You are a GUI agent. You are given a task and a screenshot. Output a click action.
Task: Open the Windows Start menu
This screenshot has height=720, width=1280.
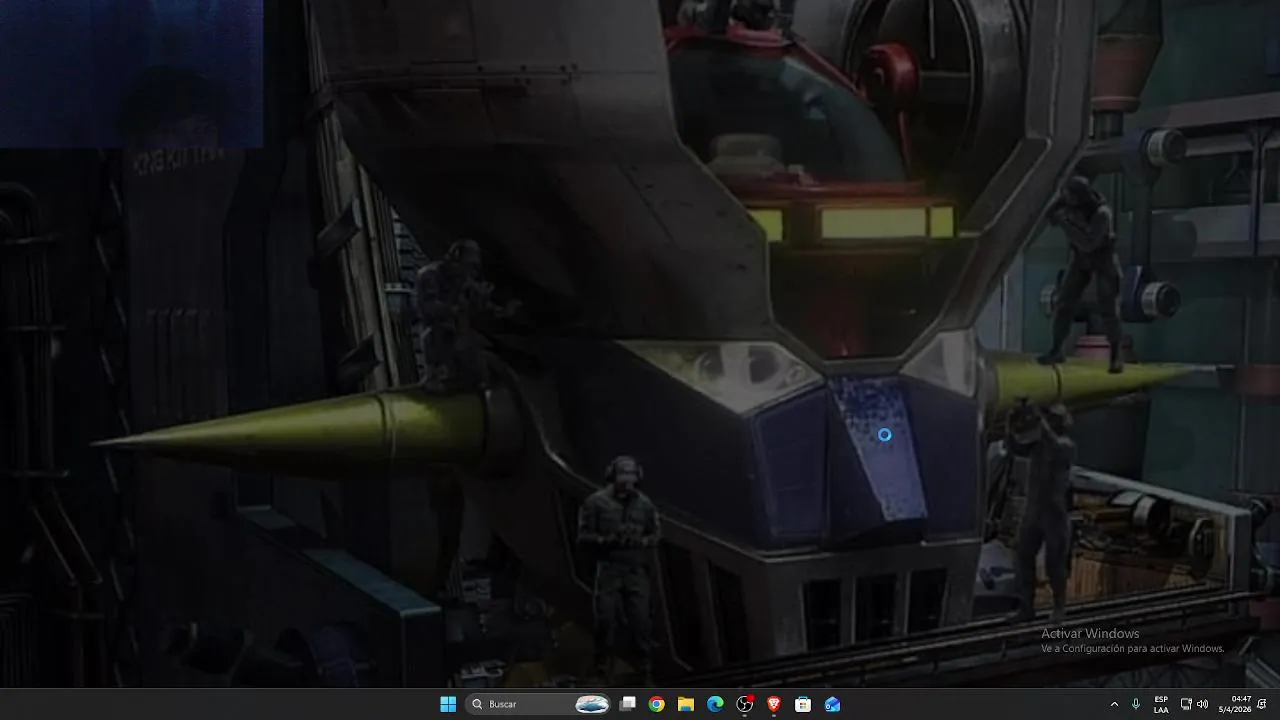448,704
